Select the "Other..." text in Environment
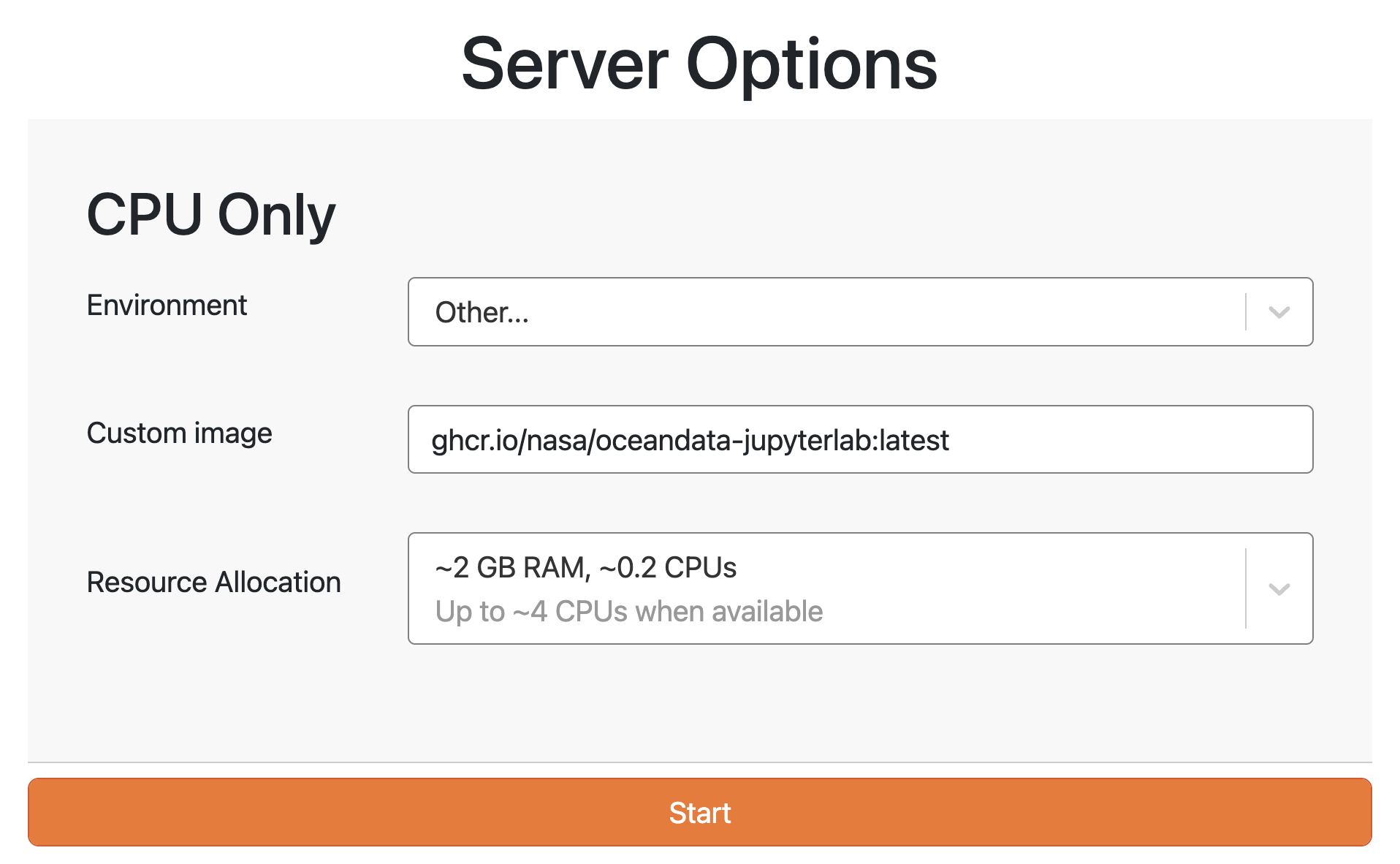The width and height of the screenshot is (1400, 864). pos(482,313)
